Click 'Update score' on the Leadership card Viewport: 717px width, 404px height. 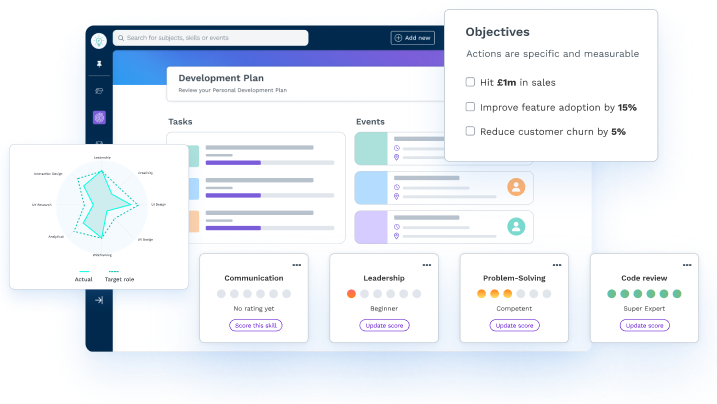tap(384, 326)
